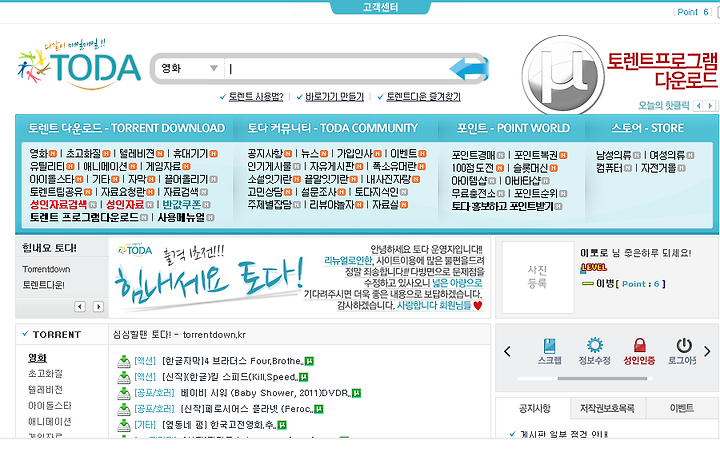Download 페로시어스 플라넷 torrent icon

pos(124,409)
